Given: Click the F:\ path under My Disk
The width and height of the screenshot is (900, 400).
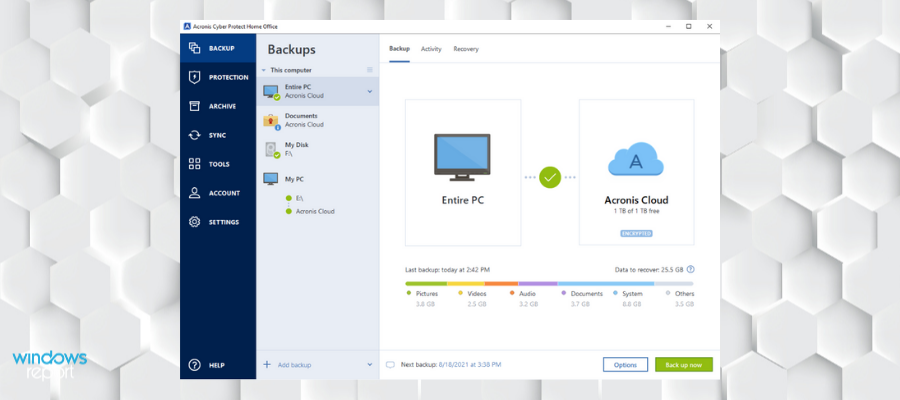Looking at the screenshot, I should [x=289, y=154].
